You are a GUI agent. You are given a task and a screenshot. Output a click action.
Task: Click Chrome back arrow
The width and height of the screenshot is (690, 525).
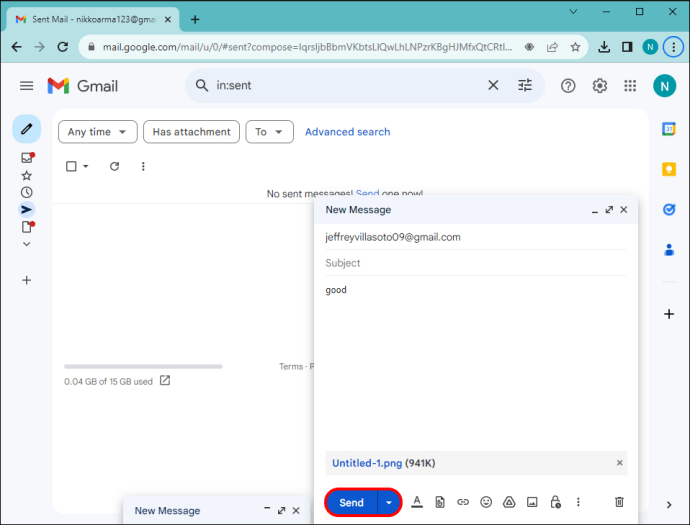17,47
